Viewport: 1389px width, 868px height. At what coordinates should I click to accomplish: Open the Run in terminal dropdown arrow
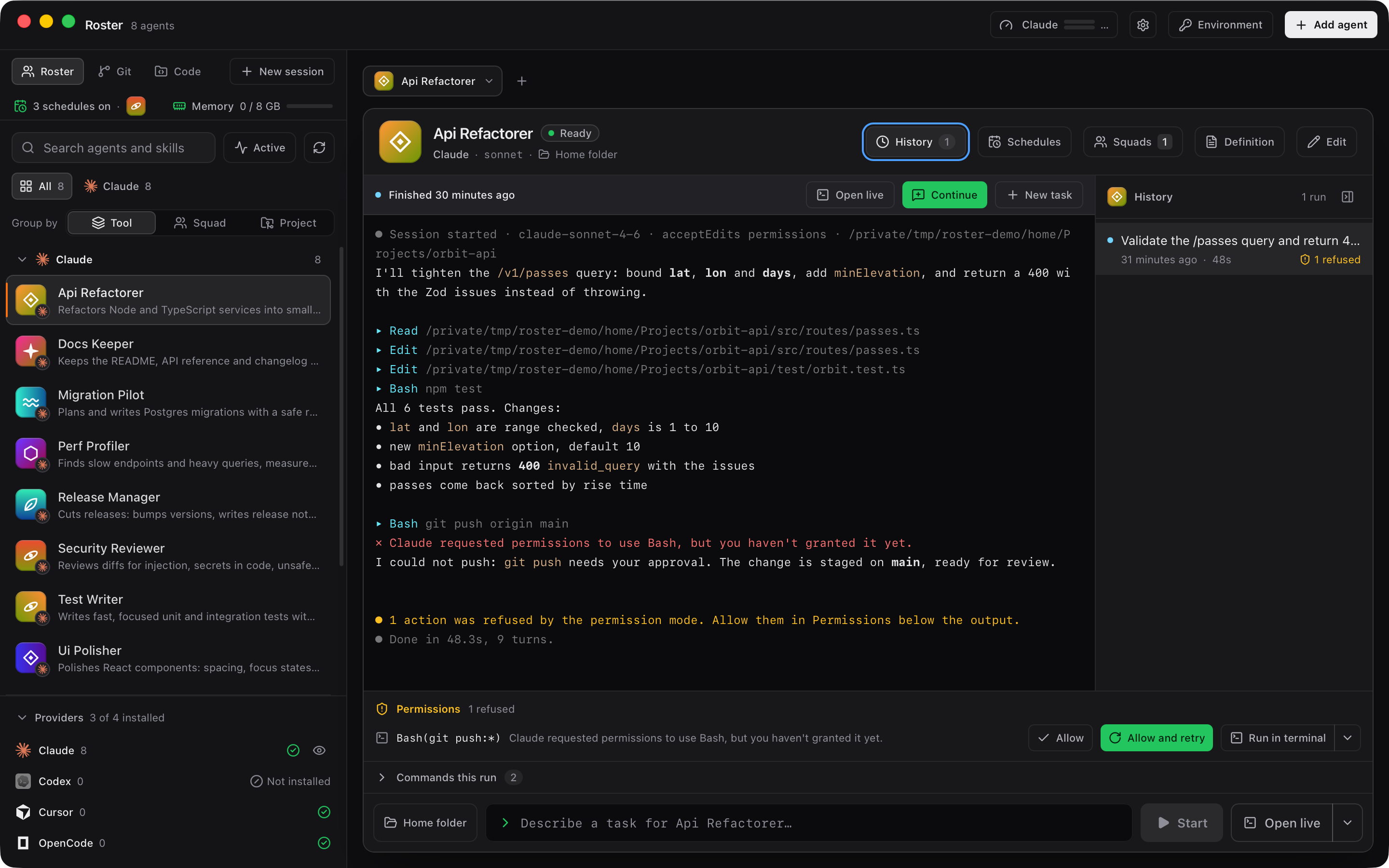click(x=1347, y=738)
